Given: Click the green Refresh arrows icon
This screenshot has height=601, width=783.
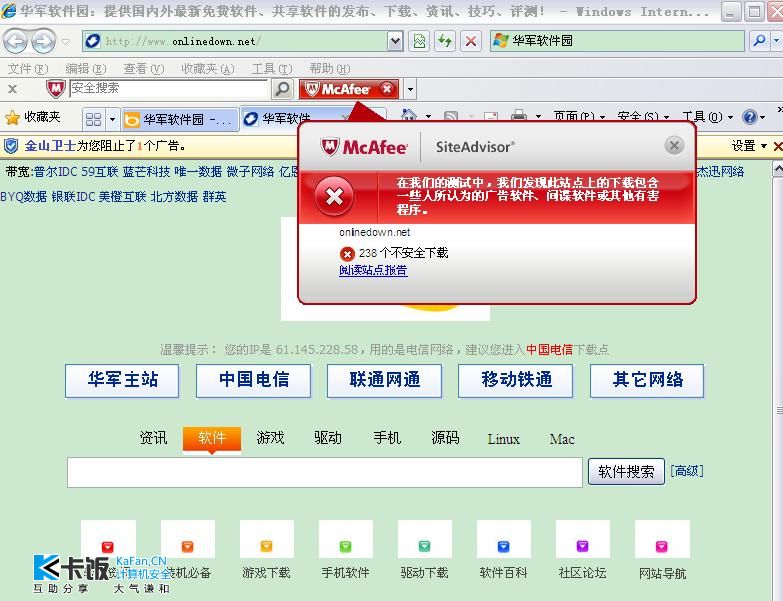Looking at the screenshot, I should point(444,41).
